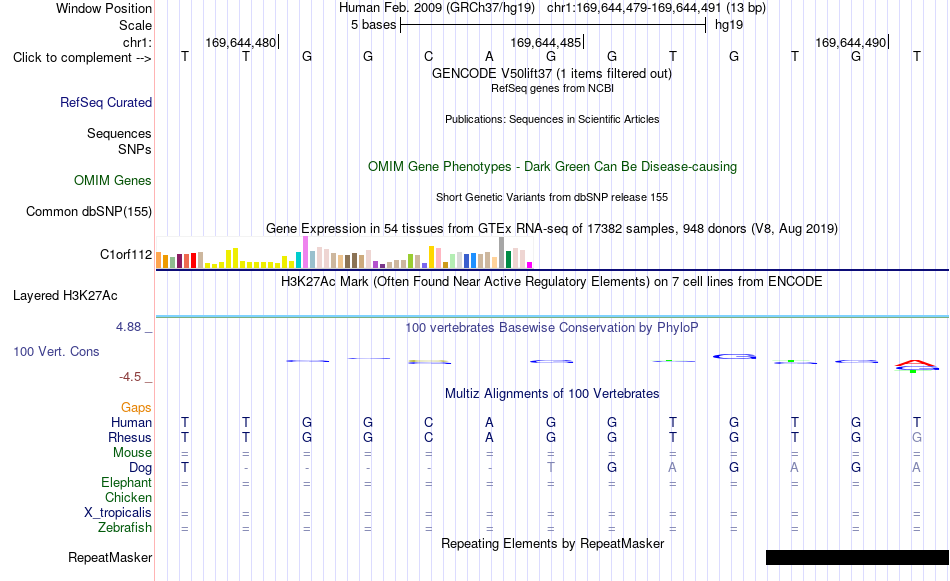Select the Common dbSNP(155) track label
This screenshot has height=581, width=950.
tap(89, 211)
